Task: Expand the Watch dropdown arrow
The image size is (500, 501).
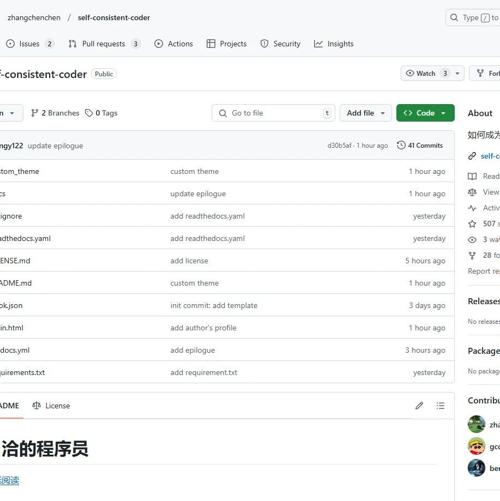Action: [x=458, y=73]
